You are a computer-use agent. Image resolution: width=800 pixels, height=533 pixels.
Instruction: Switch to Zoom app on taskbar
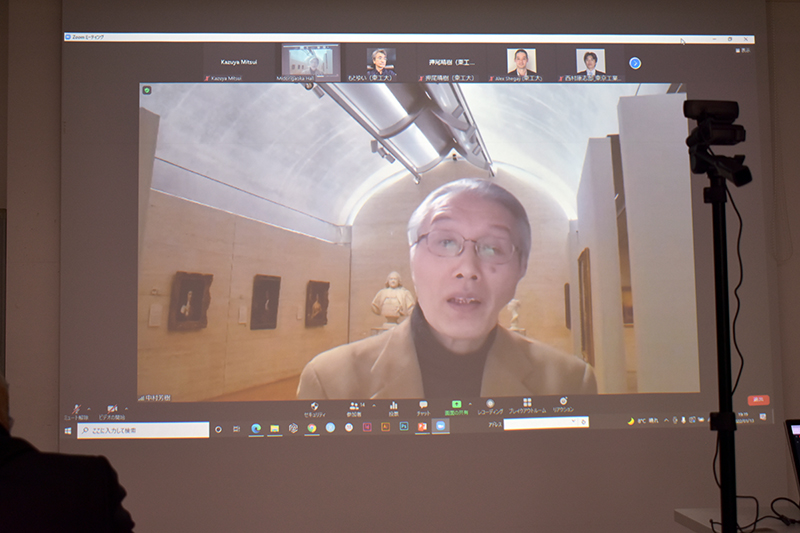[440, 426]
